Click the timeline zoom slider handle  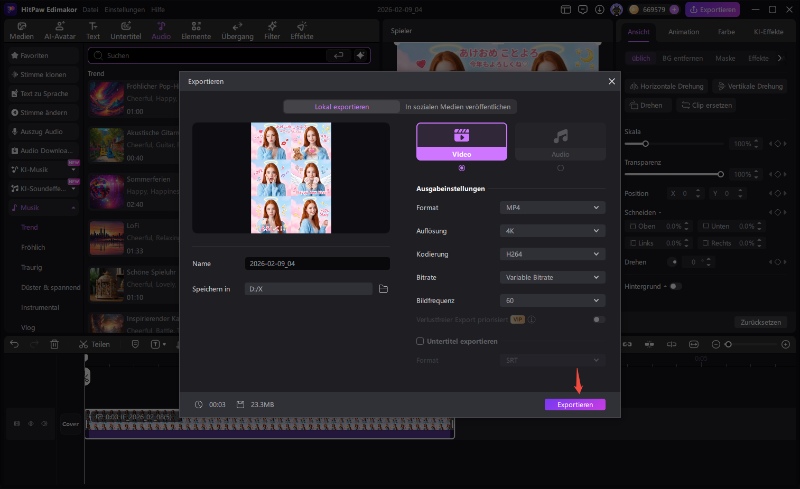pos(729,345)
